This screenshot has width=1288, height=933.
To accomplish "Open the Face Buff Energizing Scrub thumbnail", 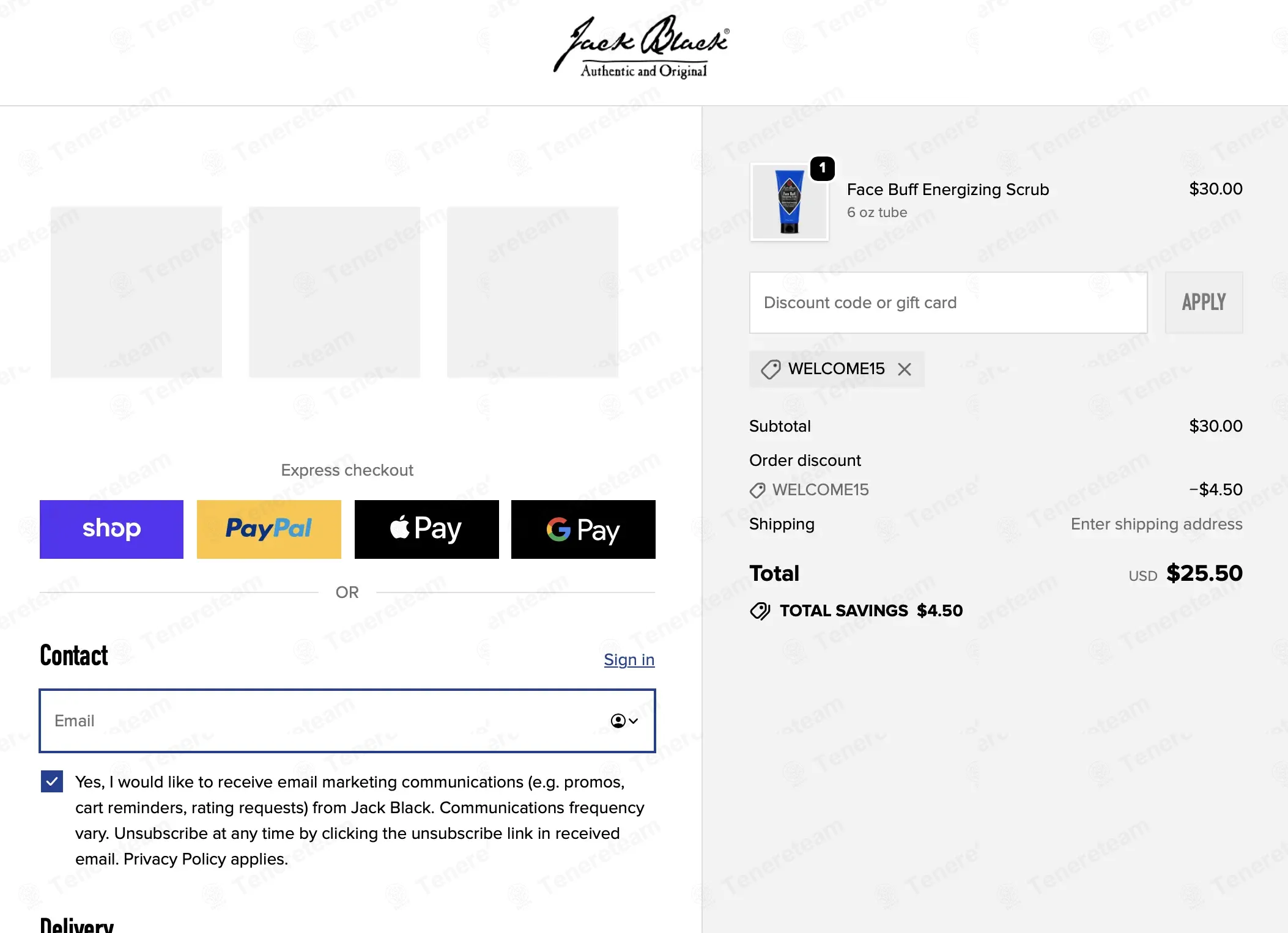I will [790, 202].
